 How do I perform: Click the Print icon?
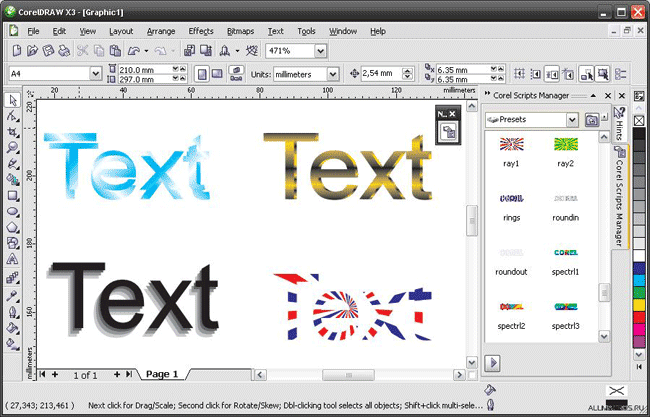(63, 51)
